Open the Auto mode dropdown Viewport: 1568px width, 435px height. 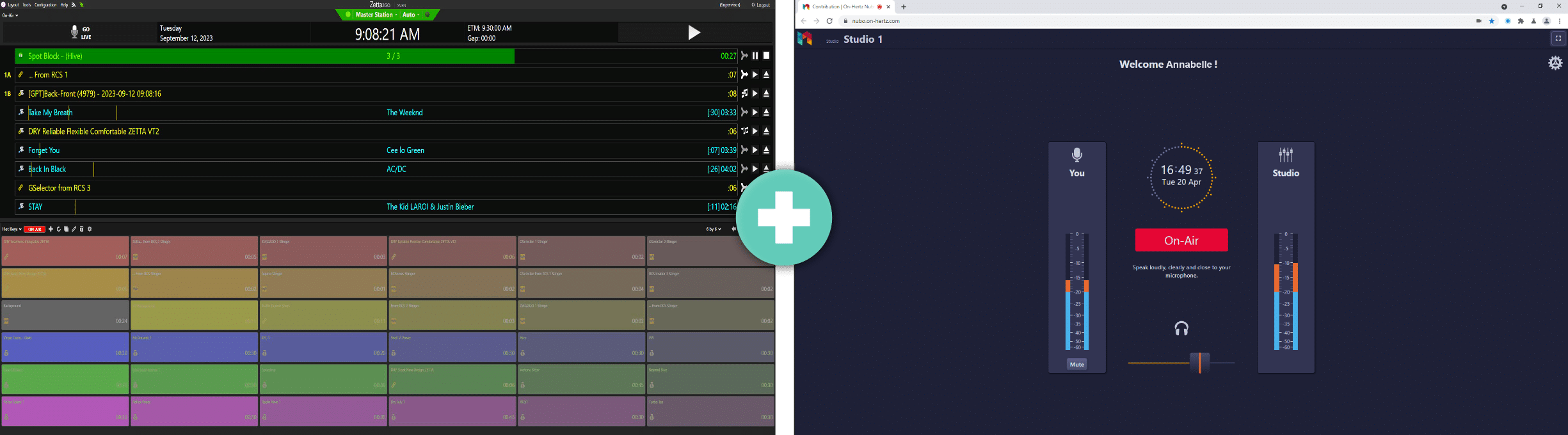pos(411,15)
